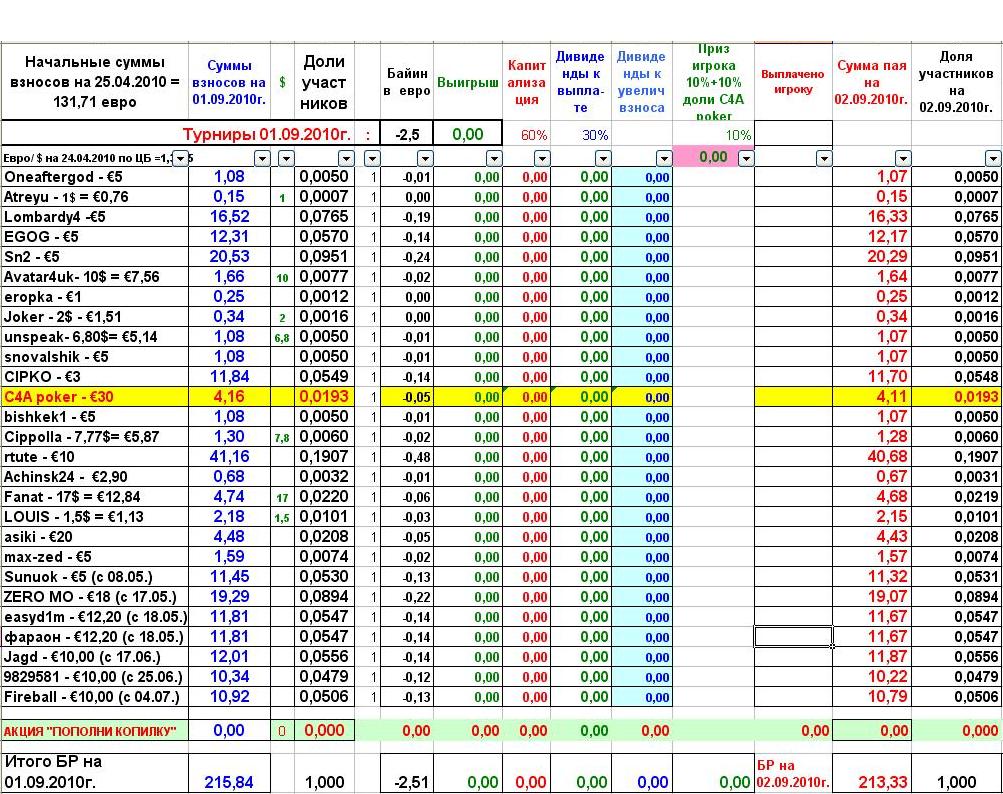Select the yellow 'C4A poker - €30' cell
The height and width of the screenshot is (794, 1003).
coord(95,397)
